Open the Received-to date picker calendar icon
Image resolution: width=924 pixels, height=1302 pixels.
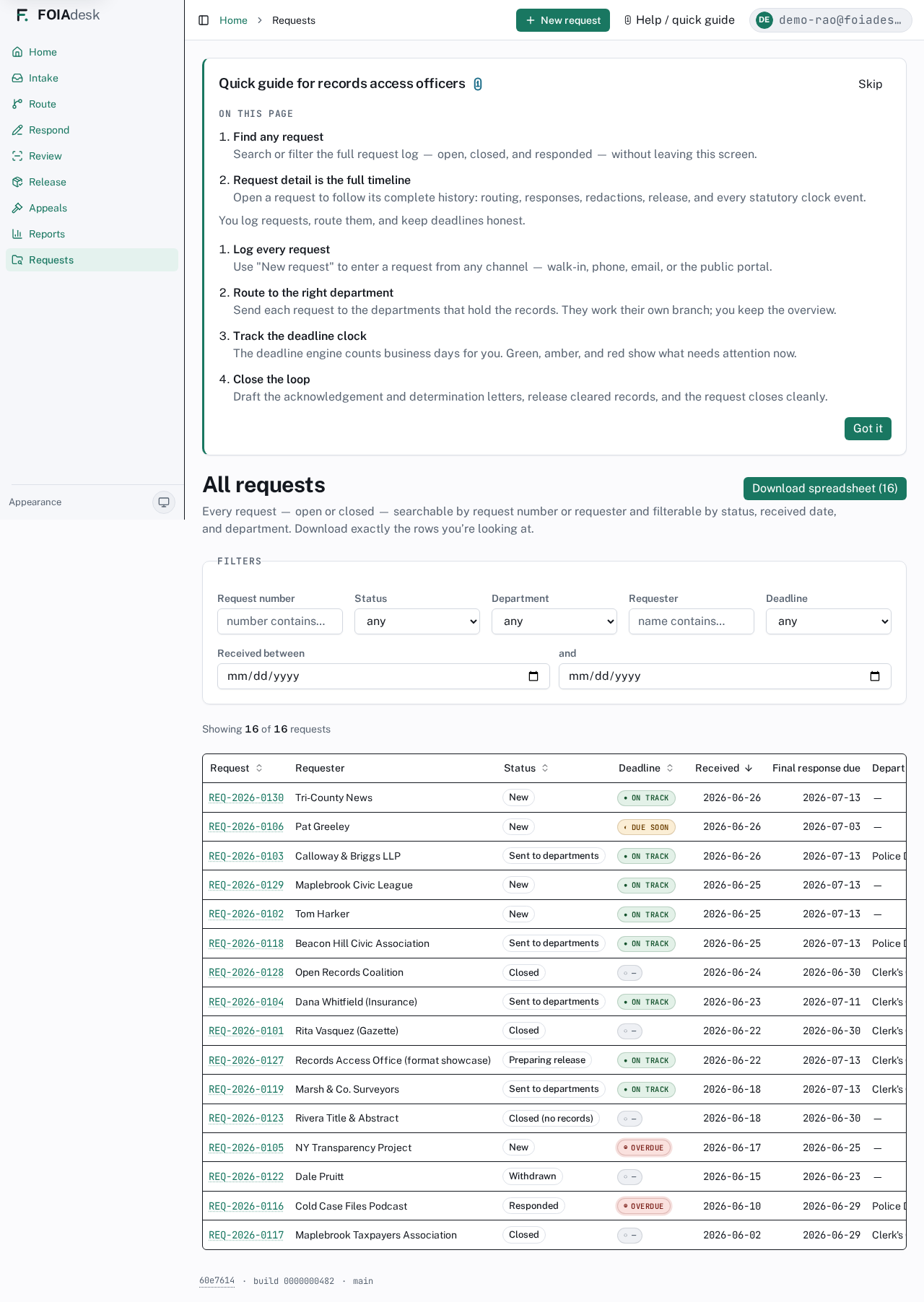coord(875,676)
